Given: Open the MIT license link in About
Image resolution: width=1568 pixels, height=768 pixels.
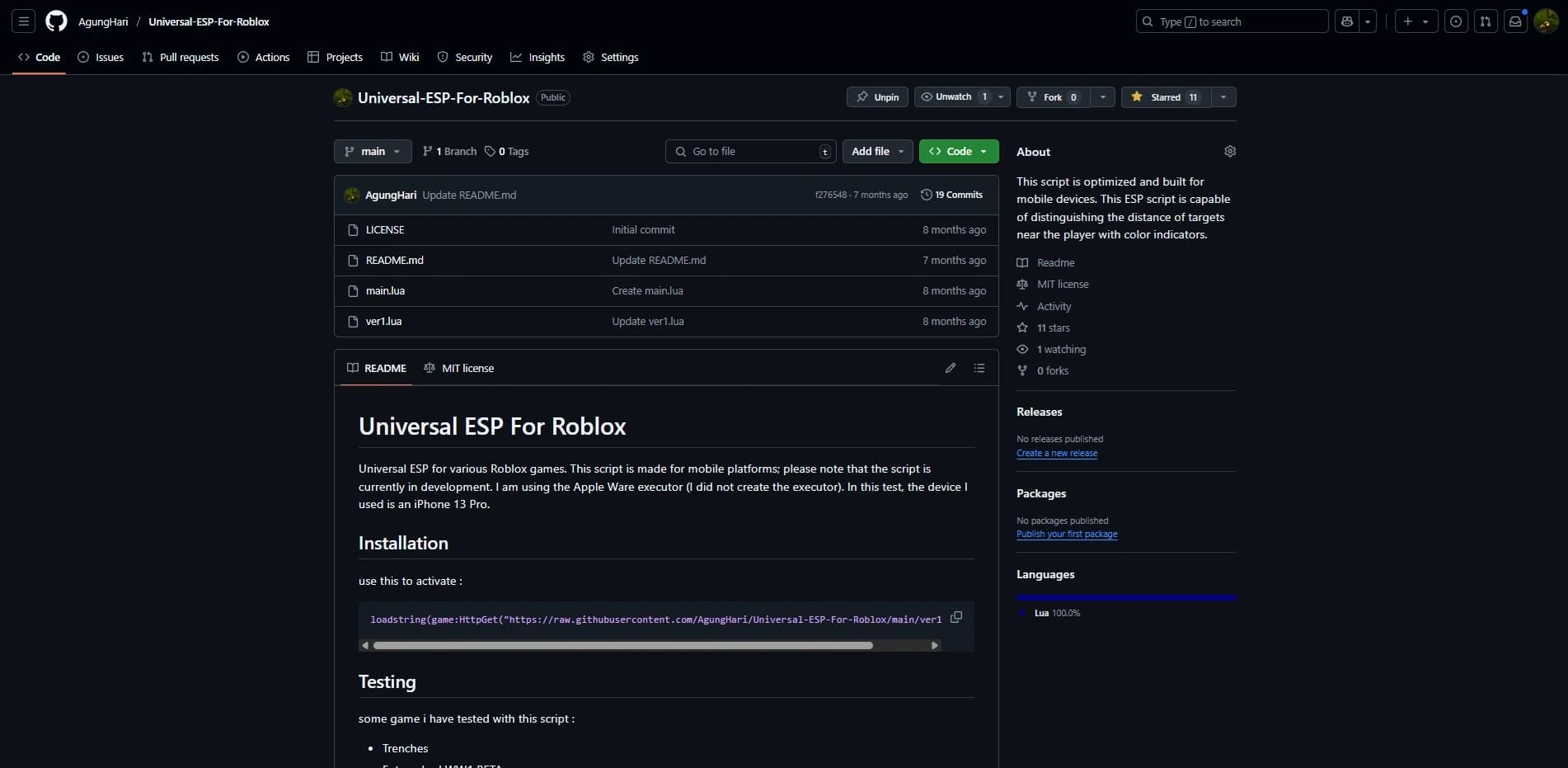Looking at the screenshot, I should pyautogui.click(x=1053, y=284).
